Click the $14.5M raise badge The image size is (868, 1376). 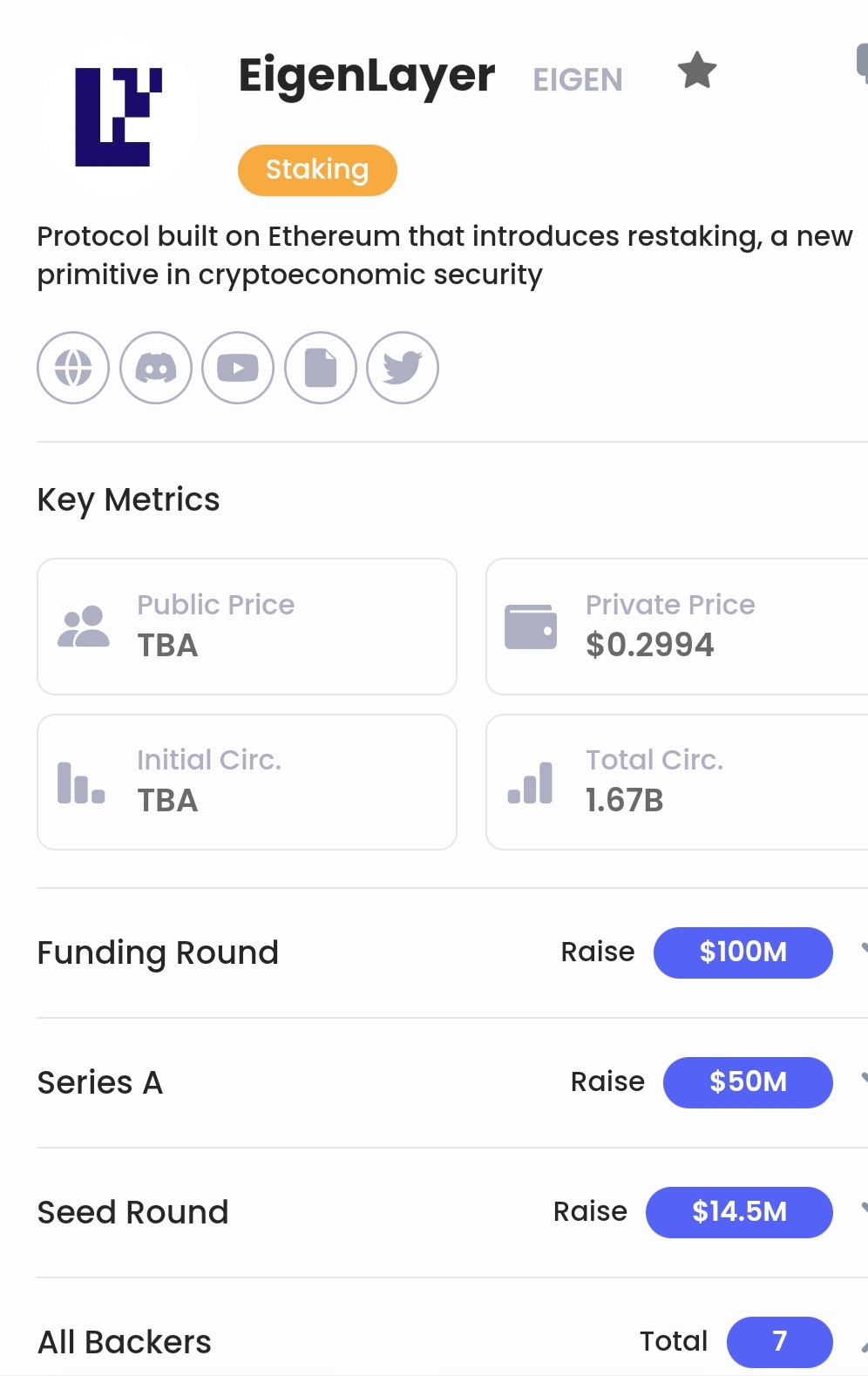(x=739, y=1212)
